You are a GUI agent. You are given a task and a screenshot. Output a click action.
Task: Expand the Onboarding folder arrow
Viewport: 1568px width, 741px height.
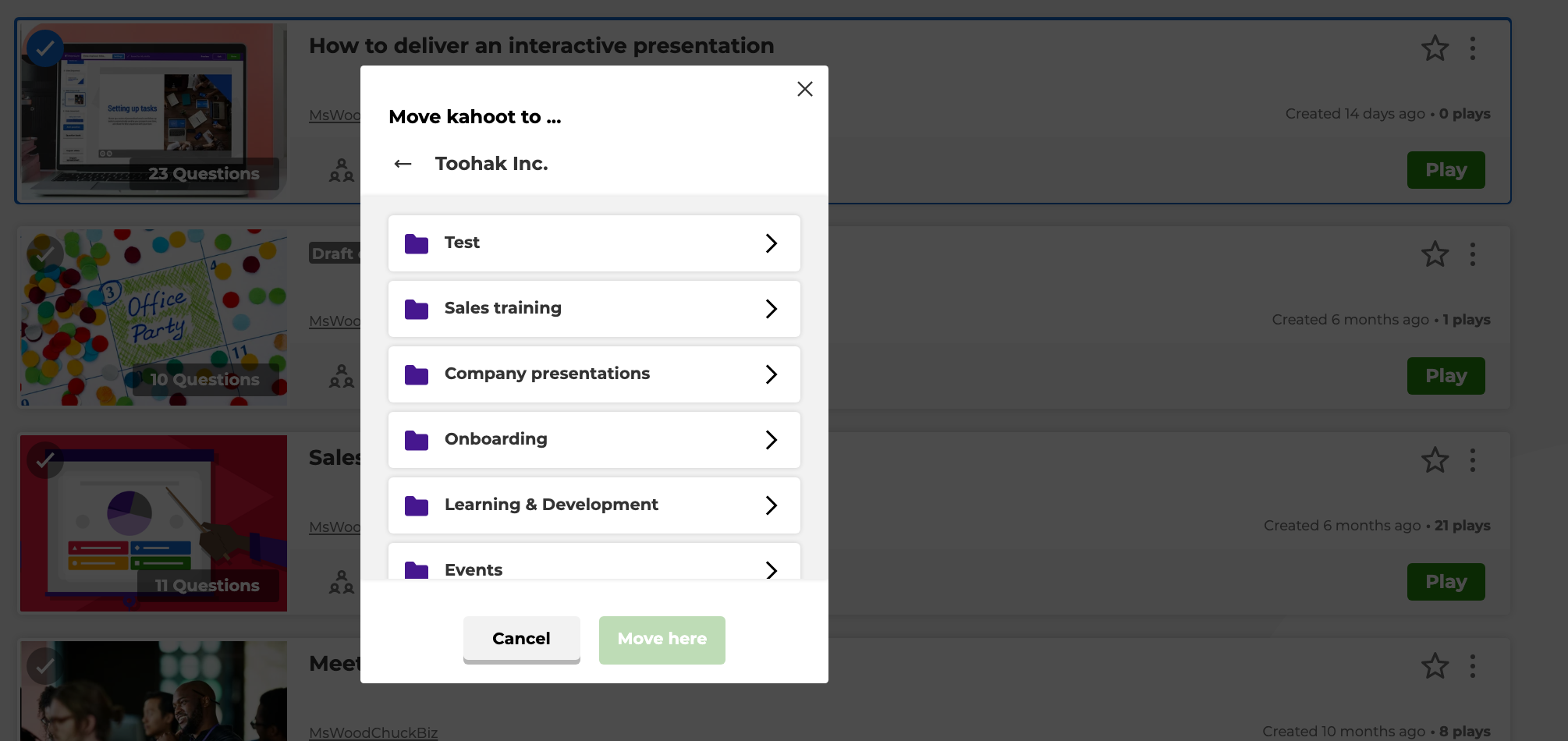point(772,440)
